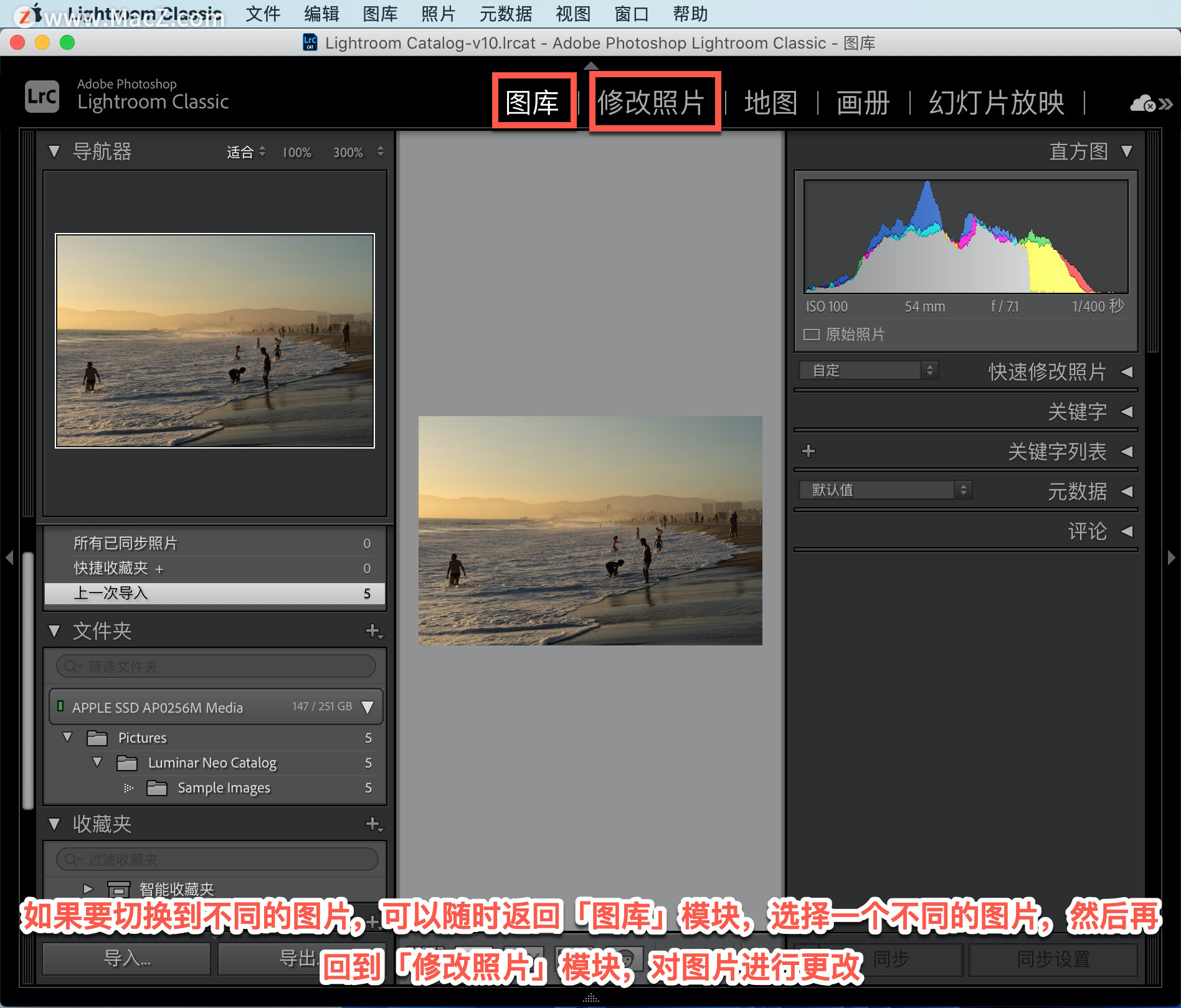Add a new folder with plus icon
This screenshot has width=1181, height=1008.
tap(373, 631)
